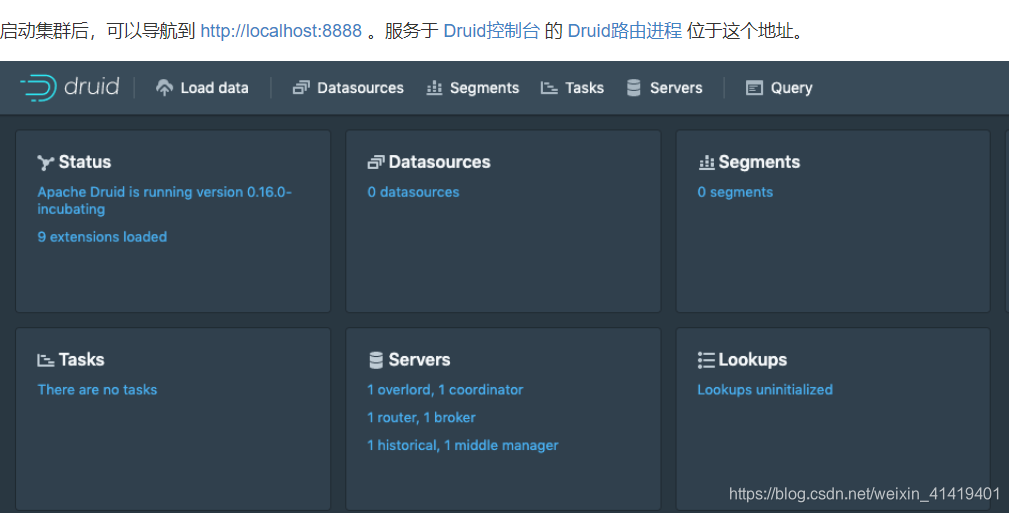Click the Druid logo icon
The height and width of the screenshot is (513, 1009).
(39, 88)
